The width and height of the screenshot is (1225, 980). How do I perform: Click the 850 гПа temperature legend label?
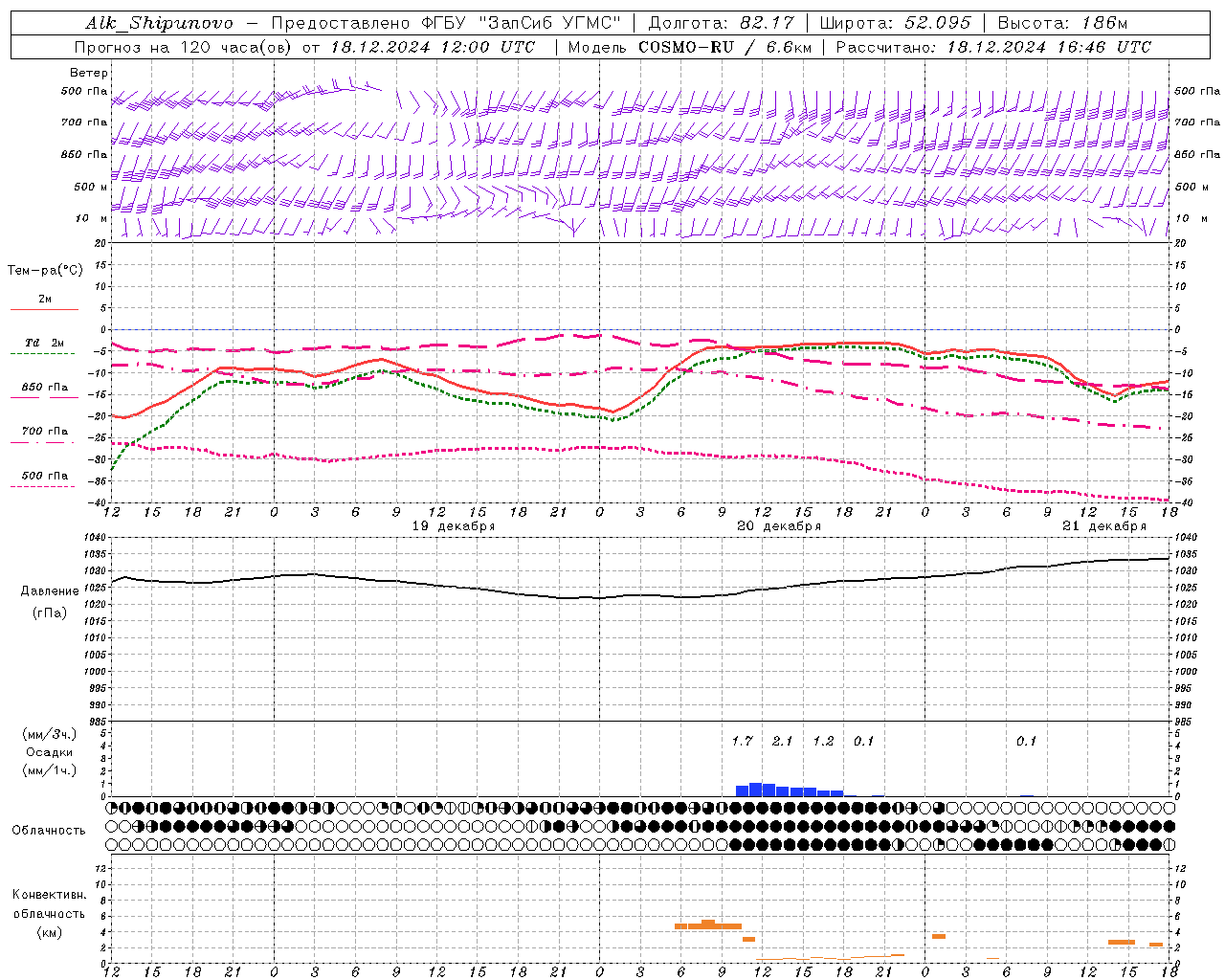point(45,388)
